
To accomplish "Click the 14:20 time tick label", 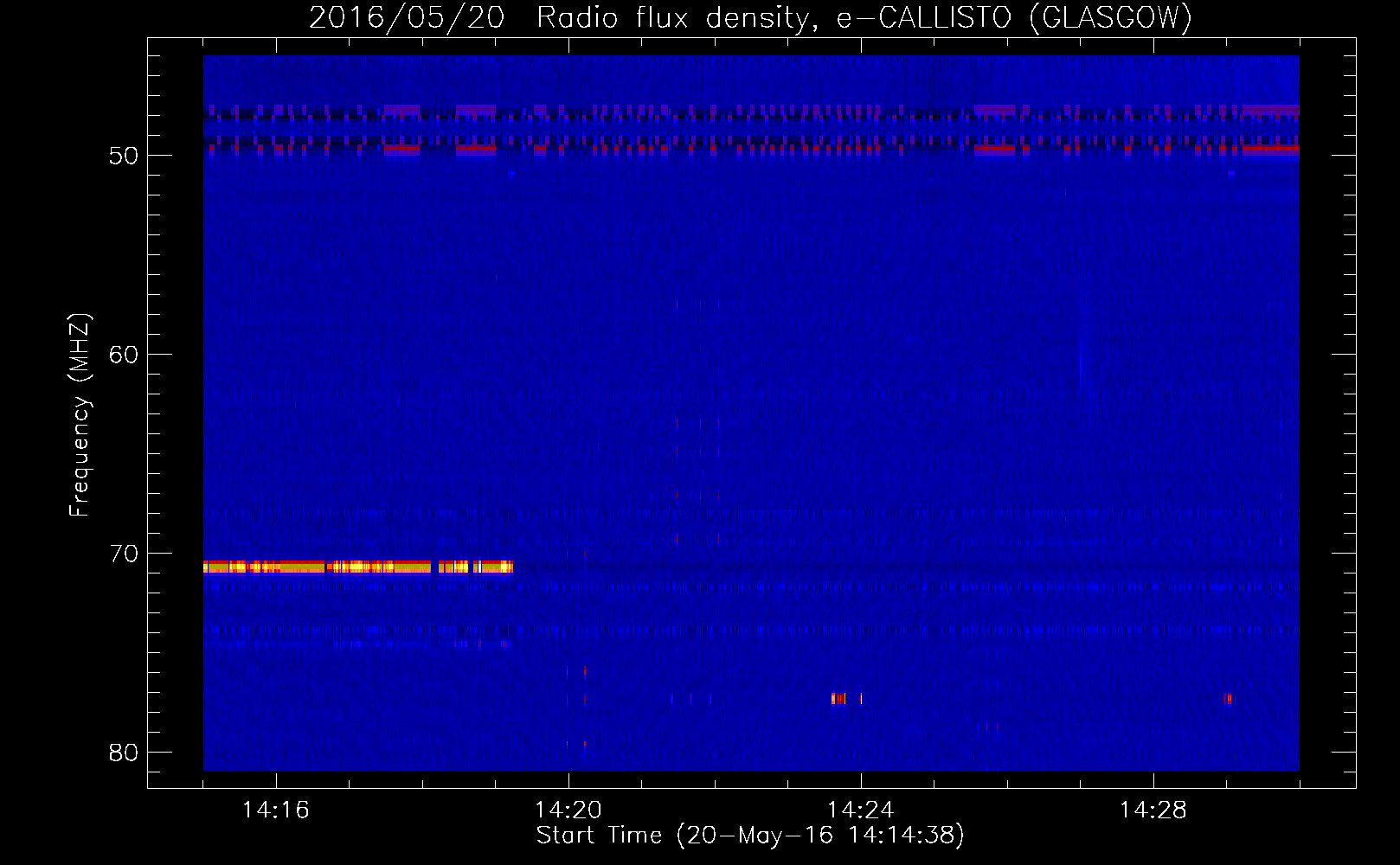I will click(x=568, y=811).
